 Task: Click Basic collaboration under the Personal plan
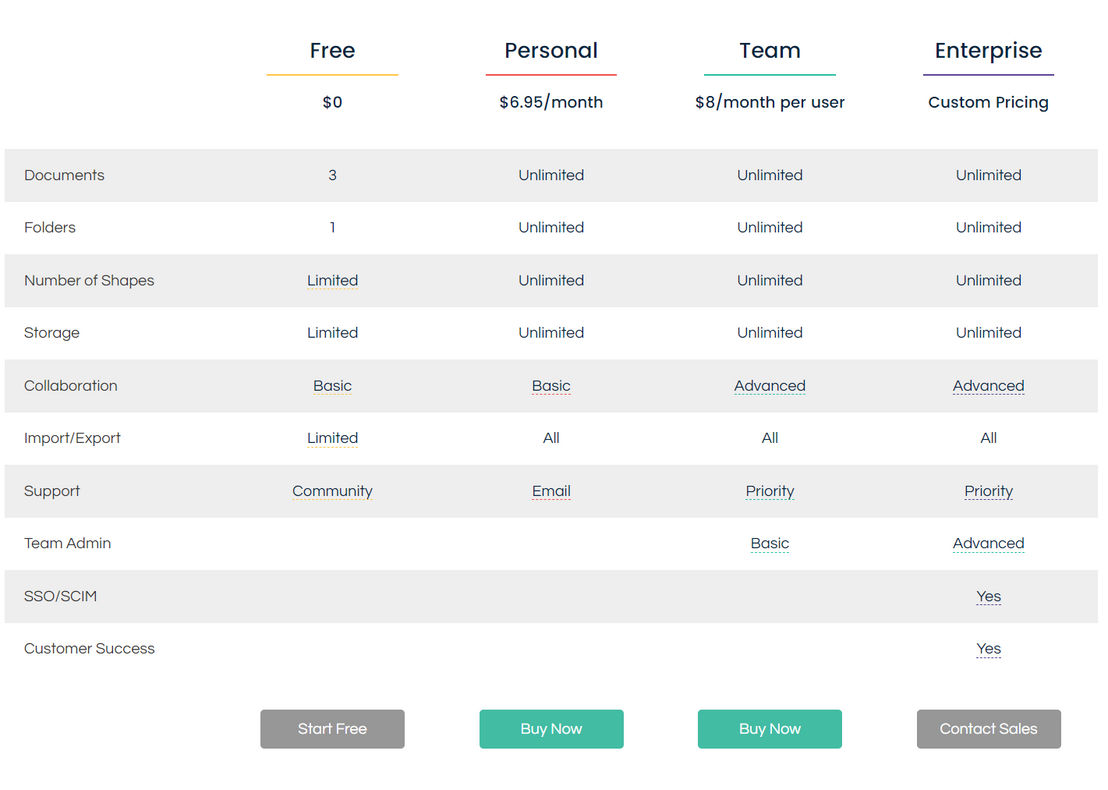[551, 386]
